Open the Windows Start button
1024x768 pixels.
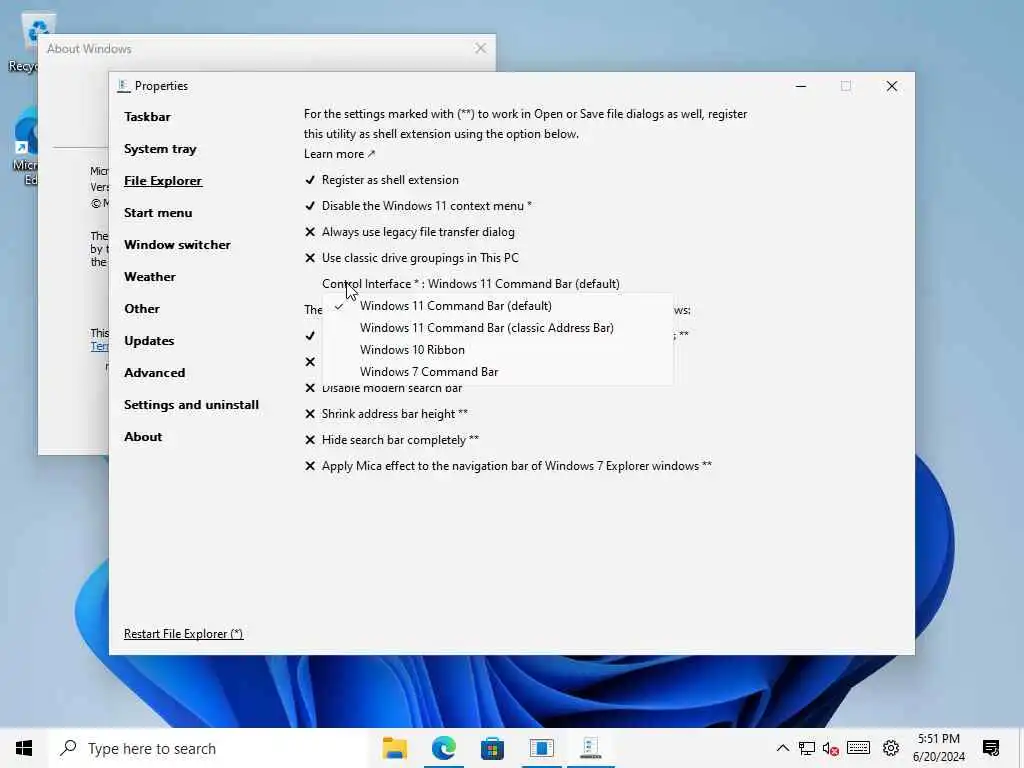[24, 748]
